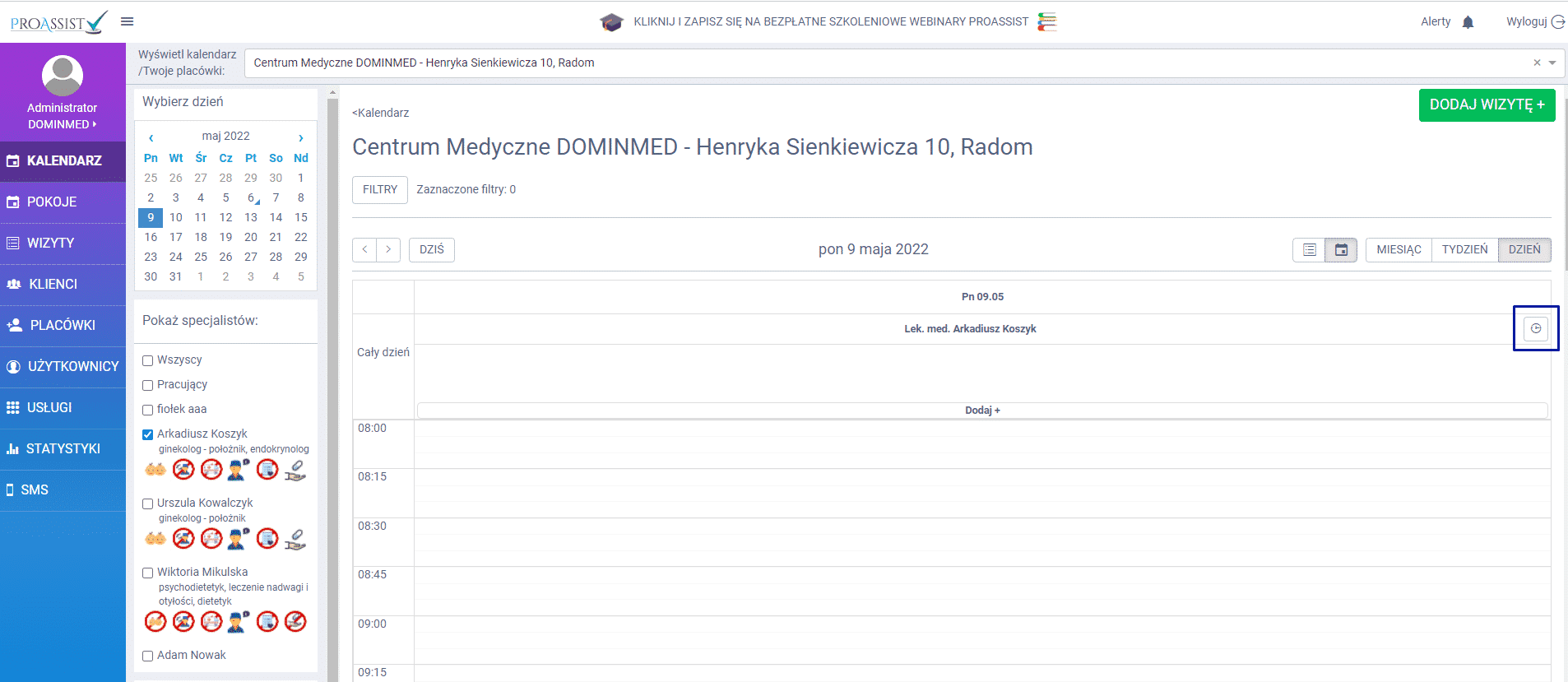Click hand with pill icon under Arkadiusz Koszyk
Image resolution: width=1568 pixels, height=682 pixels.
coord(295,470)
